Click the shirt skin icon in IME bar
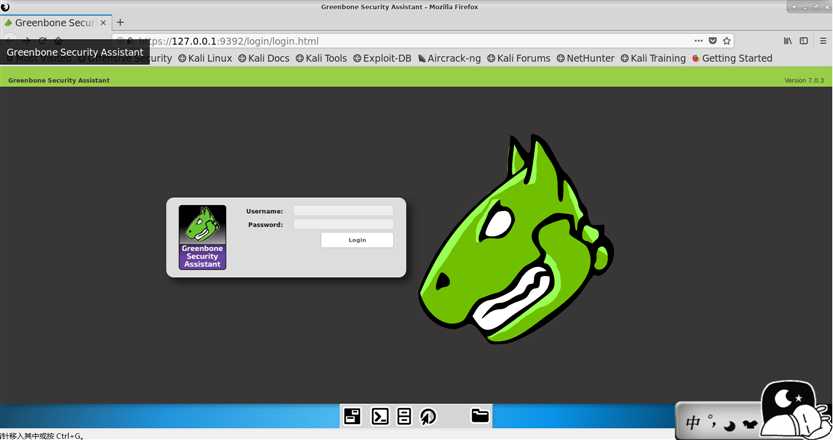 pos(750,424)
